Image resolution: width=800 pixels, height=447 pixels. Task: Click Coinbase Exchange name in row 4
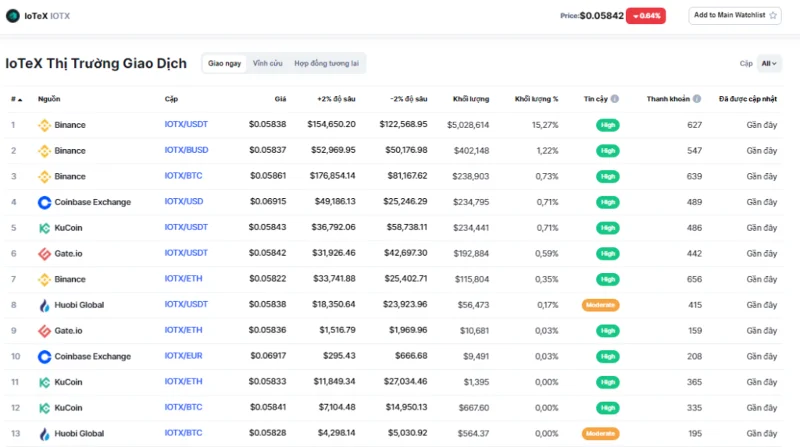point(93,202)
